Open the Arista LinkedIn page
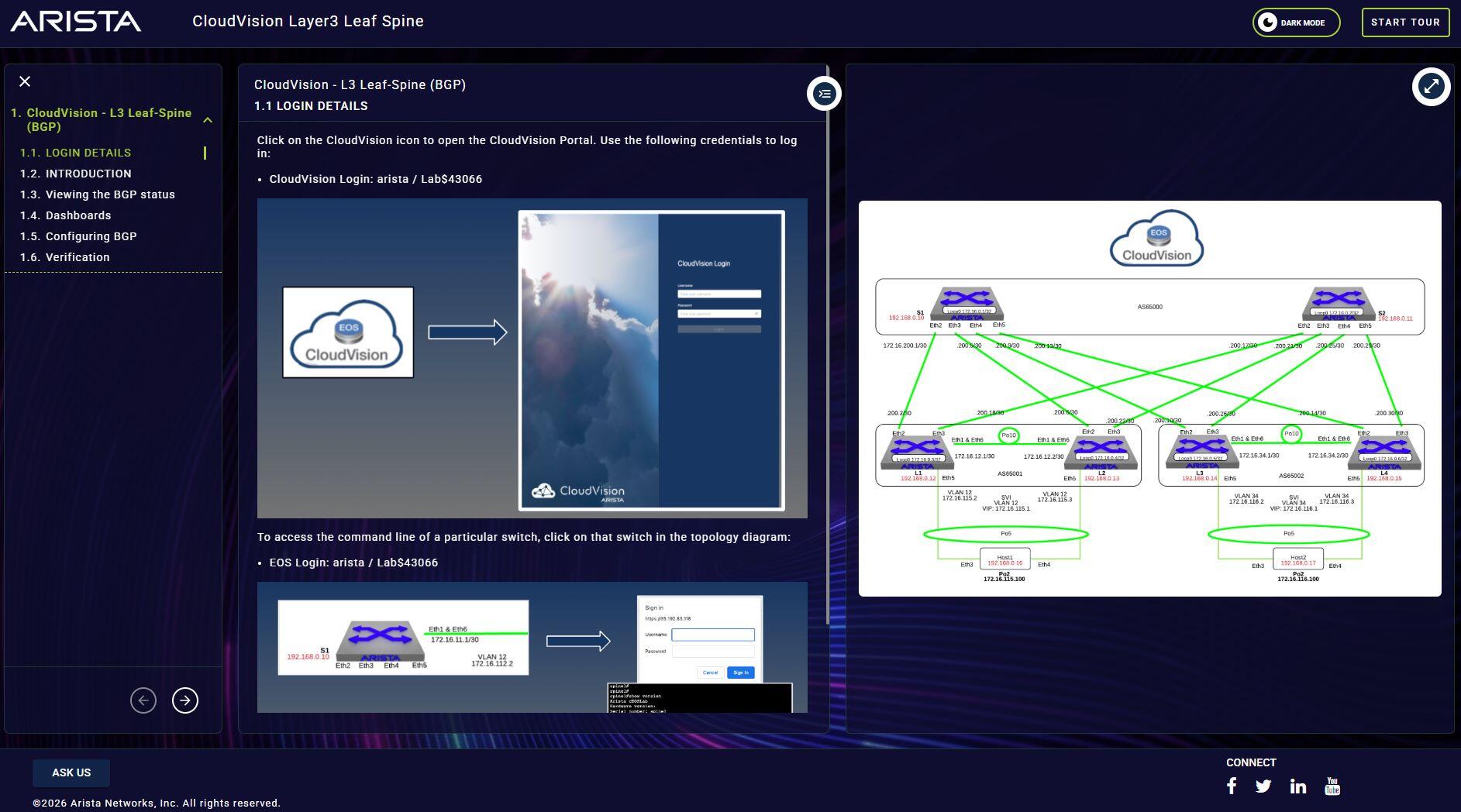 coord(1297,786)
